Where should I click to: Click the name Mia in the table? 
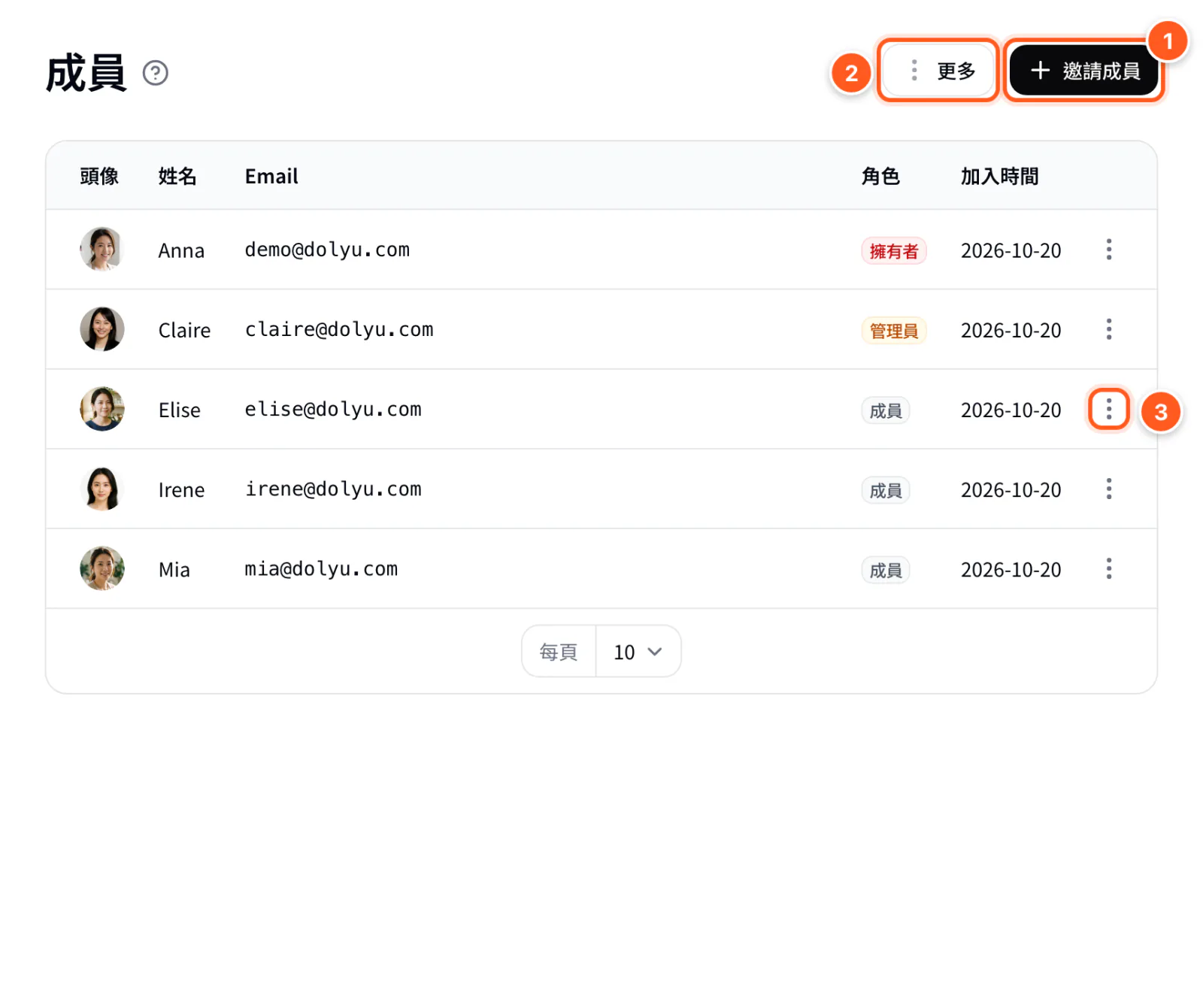pyautogui.click(x=174, y=569)
